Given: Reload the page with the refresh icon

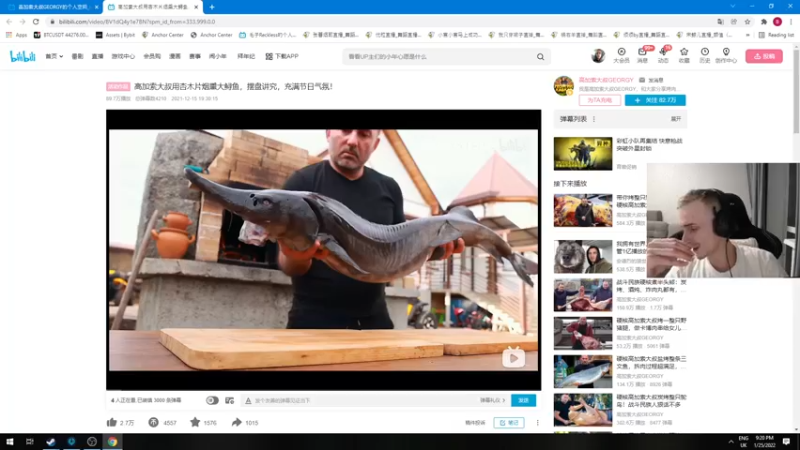Looking at the screenshot, I should [36, 21].
